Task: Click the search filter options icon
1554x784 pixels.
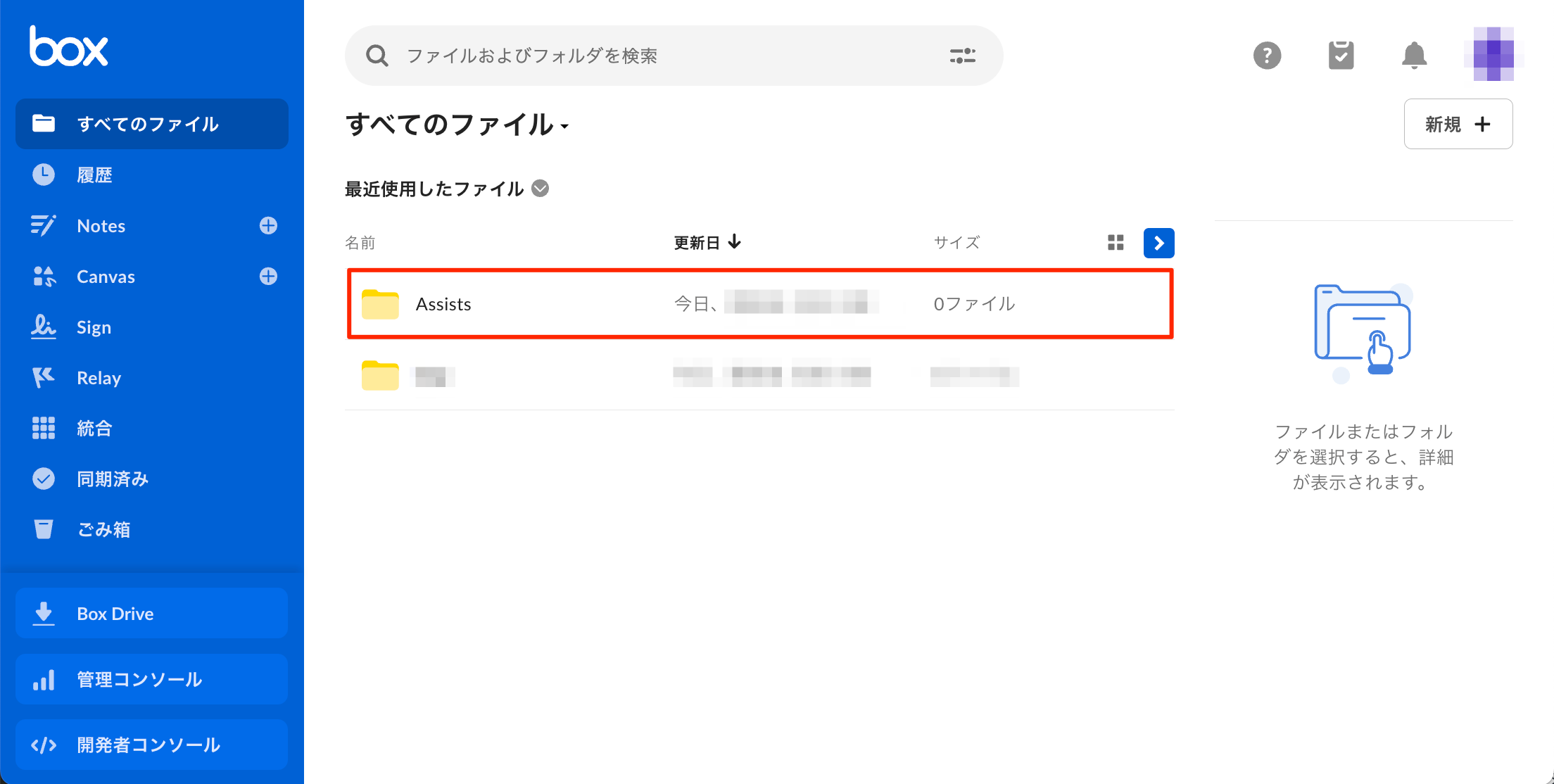Action: [x=962, y=56]
